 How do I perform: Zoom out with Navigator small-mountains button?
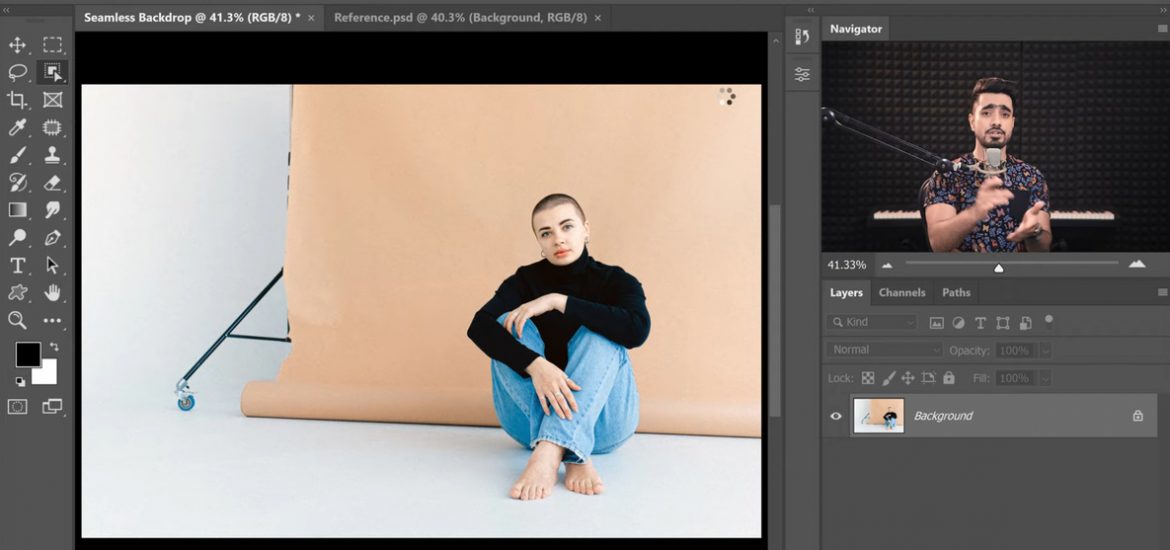point(887,265)
